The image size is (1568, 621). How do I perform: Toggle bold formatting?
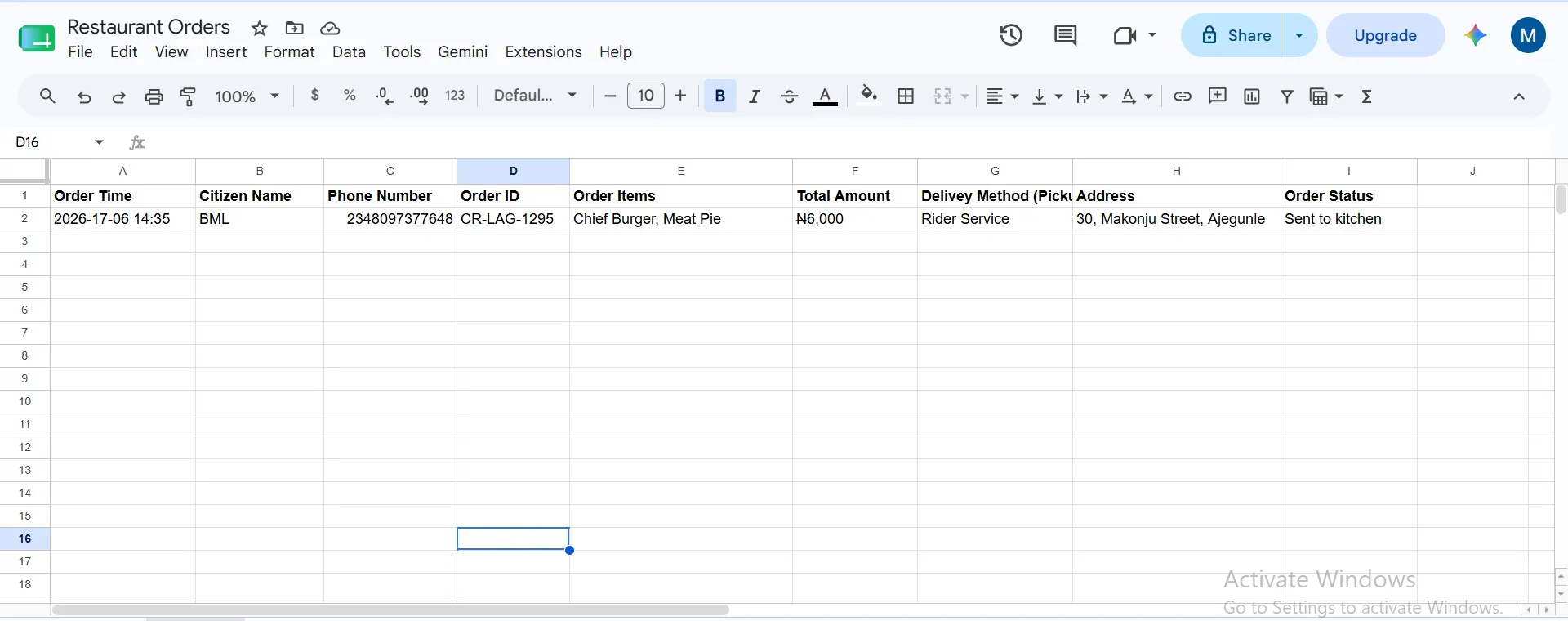[720, 96]
